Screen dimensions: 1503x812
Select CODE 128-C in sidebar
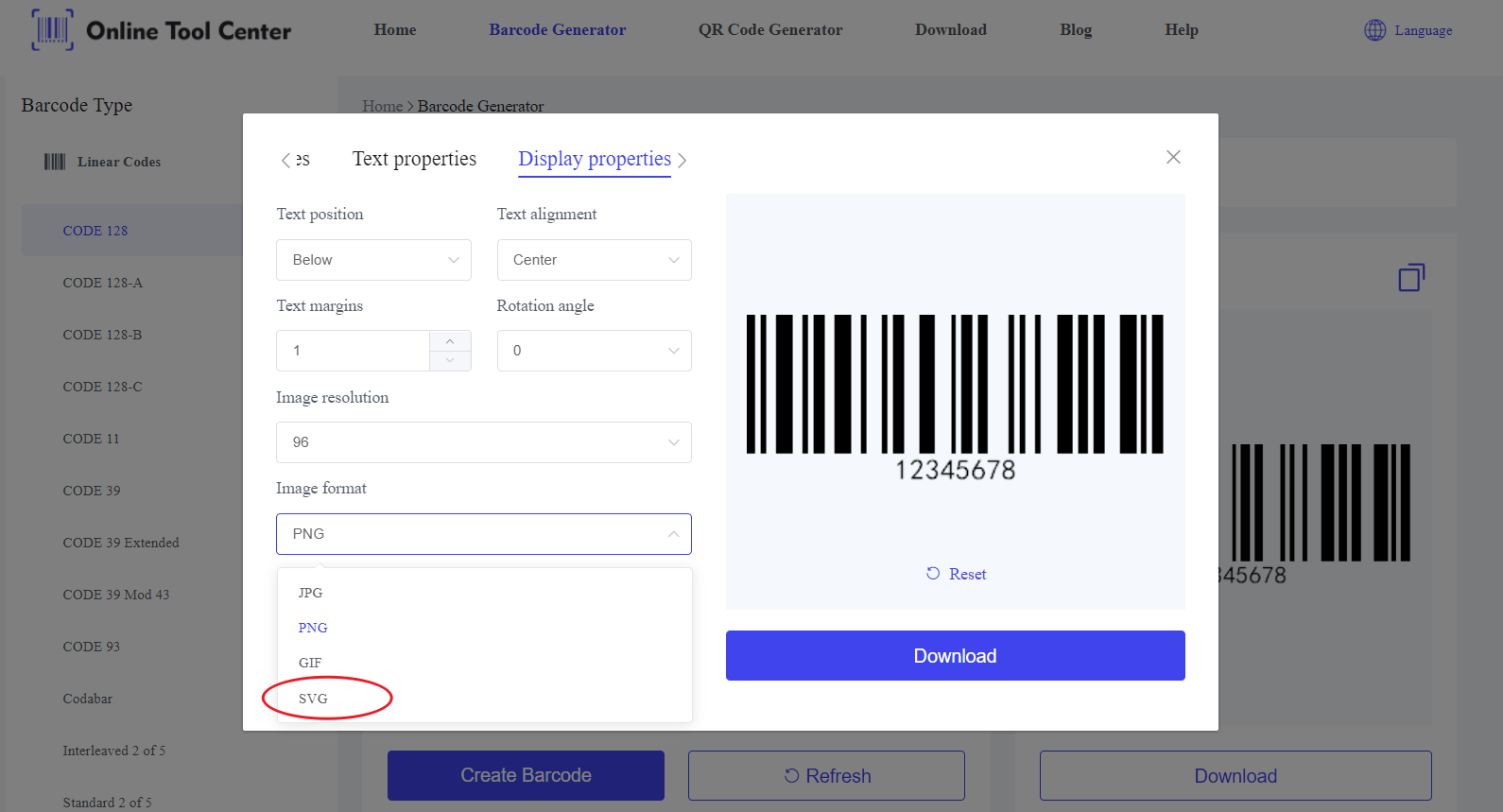(x=102, y=387)
